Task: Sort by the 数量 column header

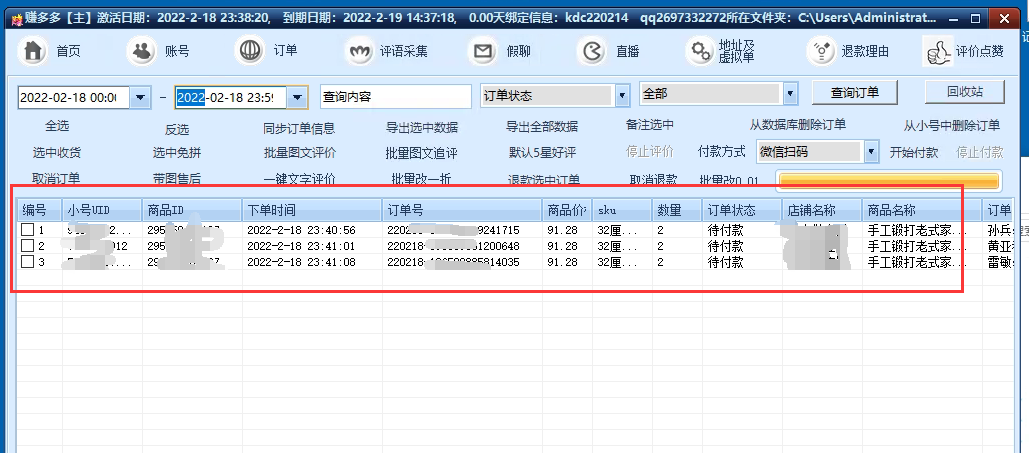Action: 677,210
